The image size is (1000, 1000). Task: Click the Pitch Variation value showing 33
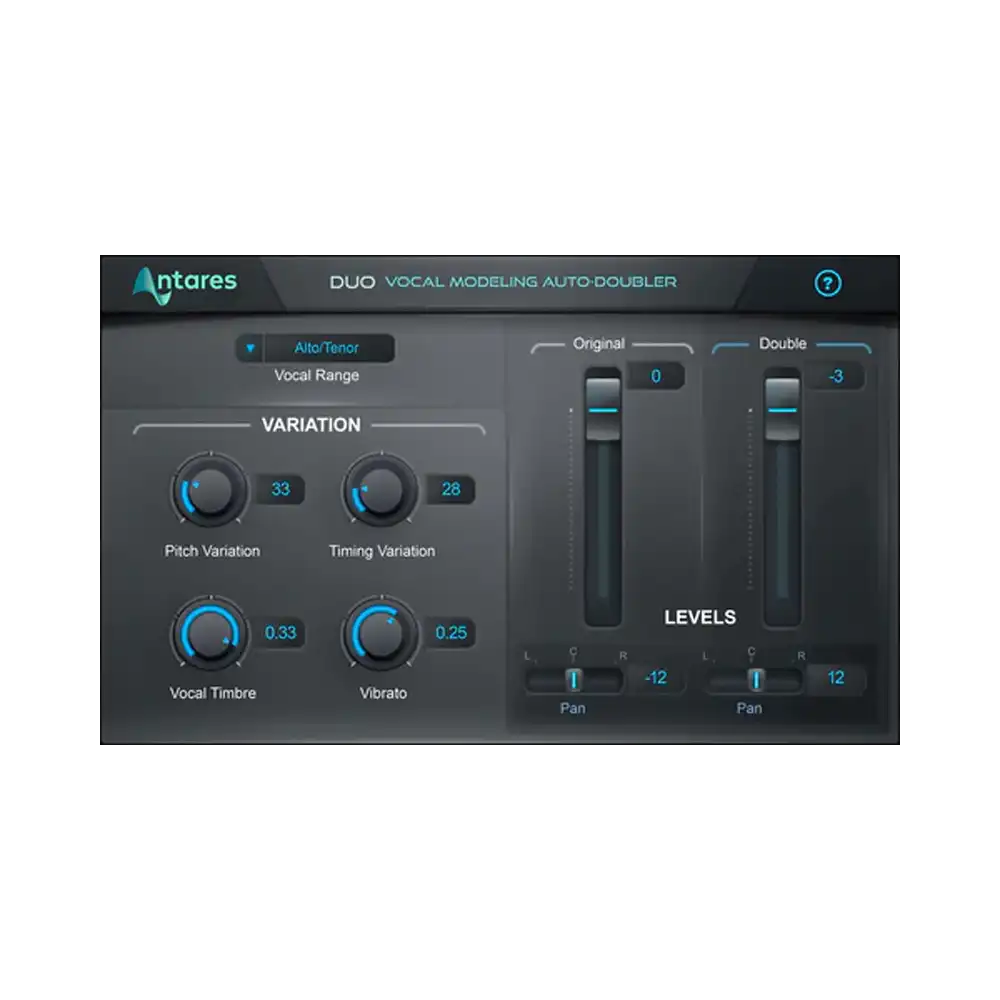[x=280, y=488]
